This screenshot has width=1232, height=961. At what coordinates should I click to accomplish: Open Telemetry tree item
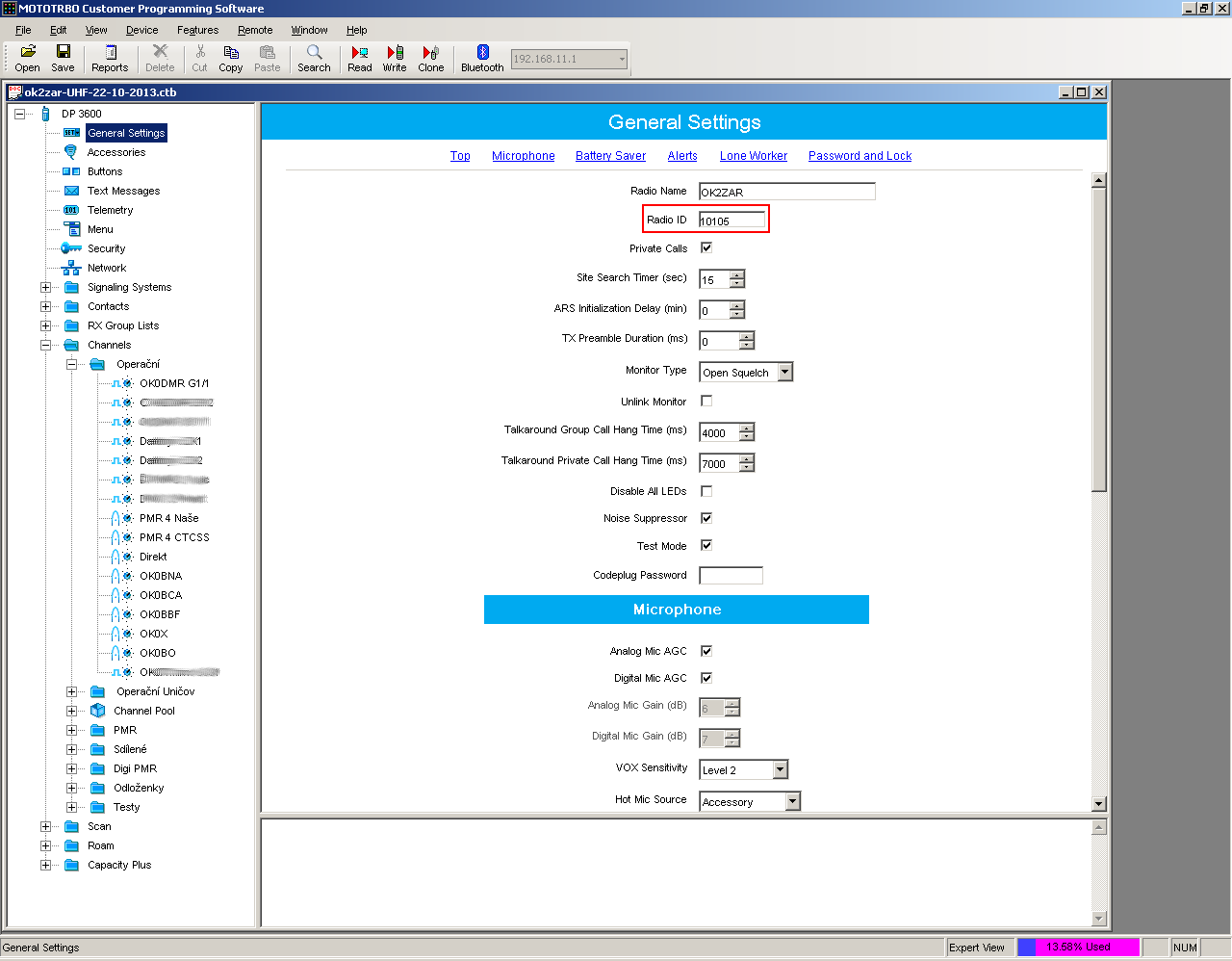[110, 210]
